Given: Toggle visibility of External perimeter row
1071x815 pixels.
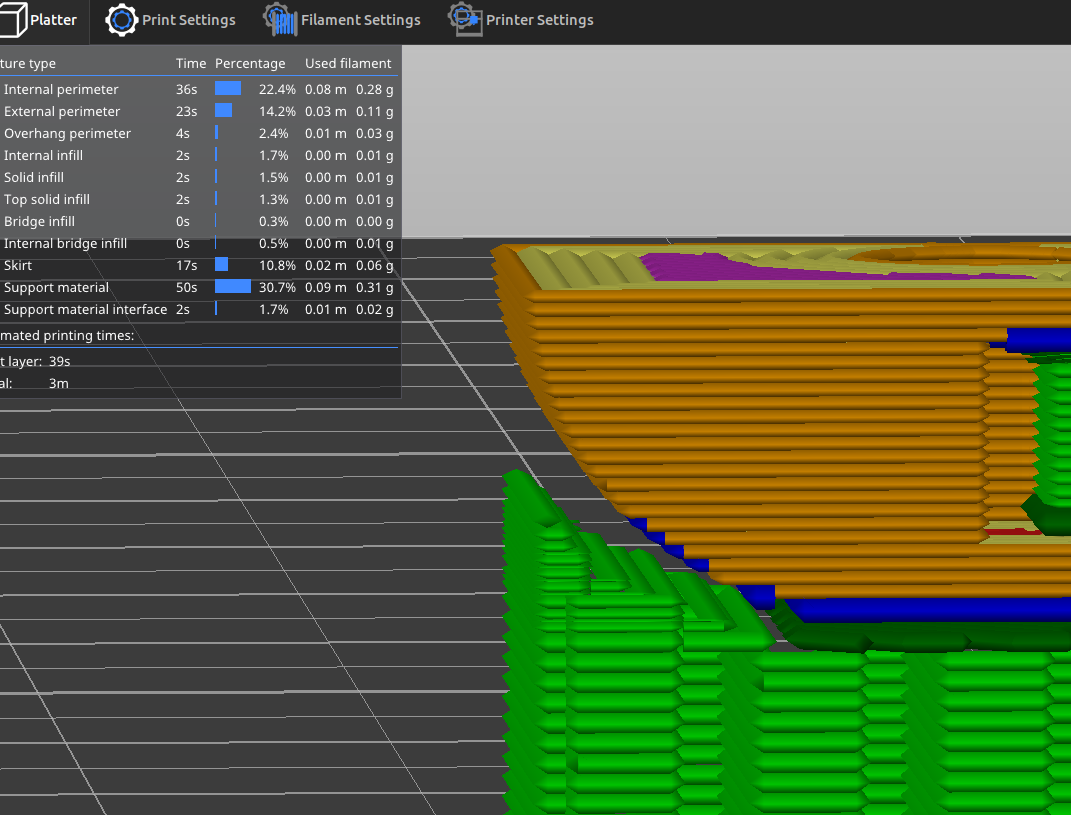Looking at the screenshot, I should pos(199,111).
